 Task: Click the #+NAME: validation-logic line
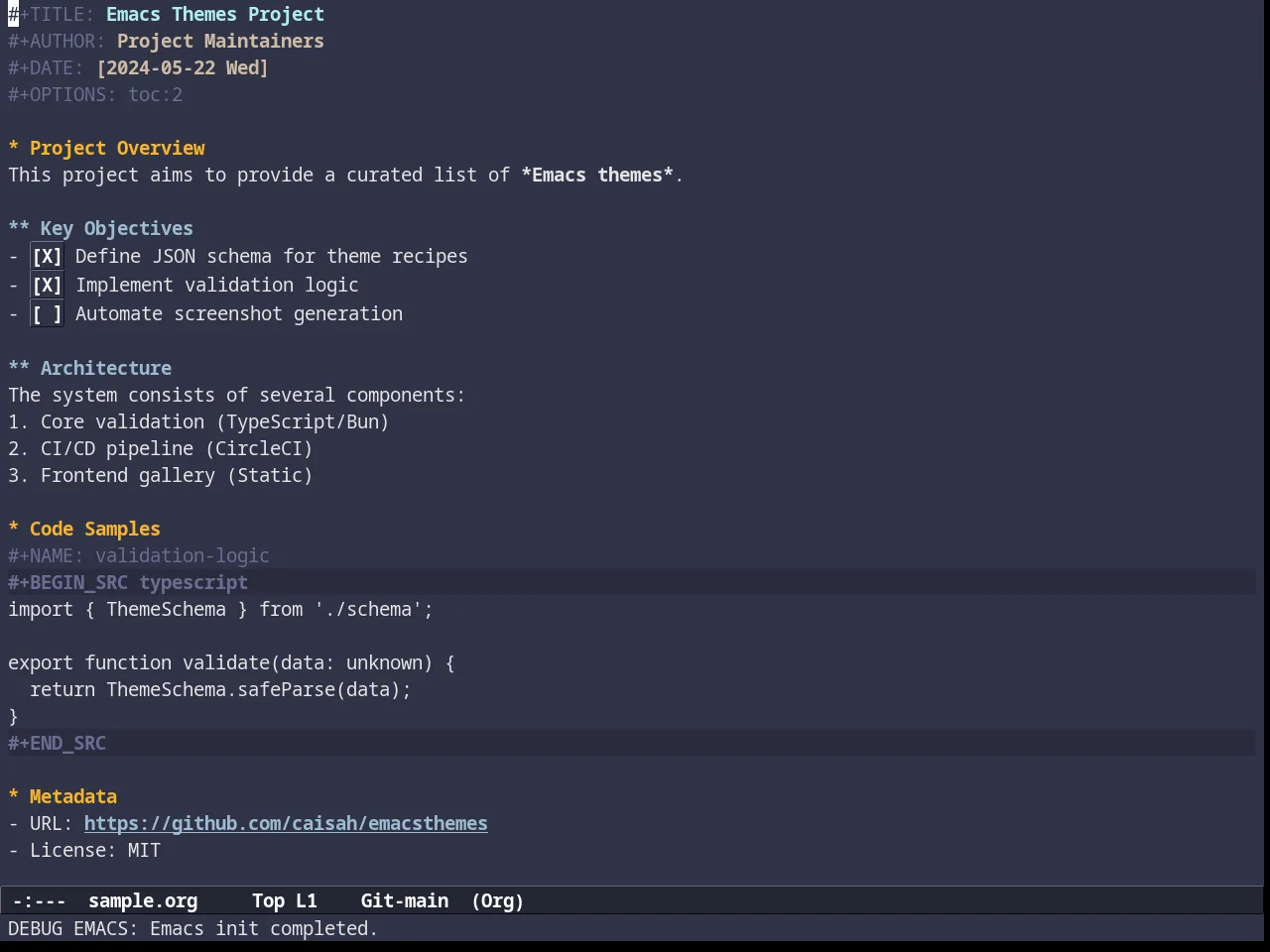tap(139, 555)
